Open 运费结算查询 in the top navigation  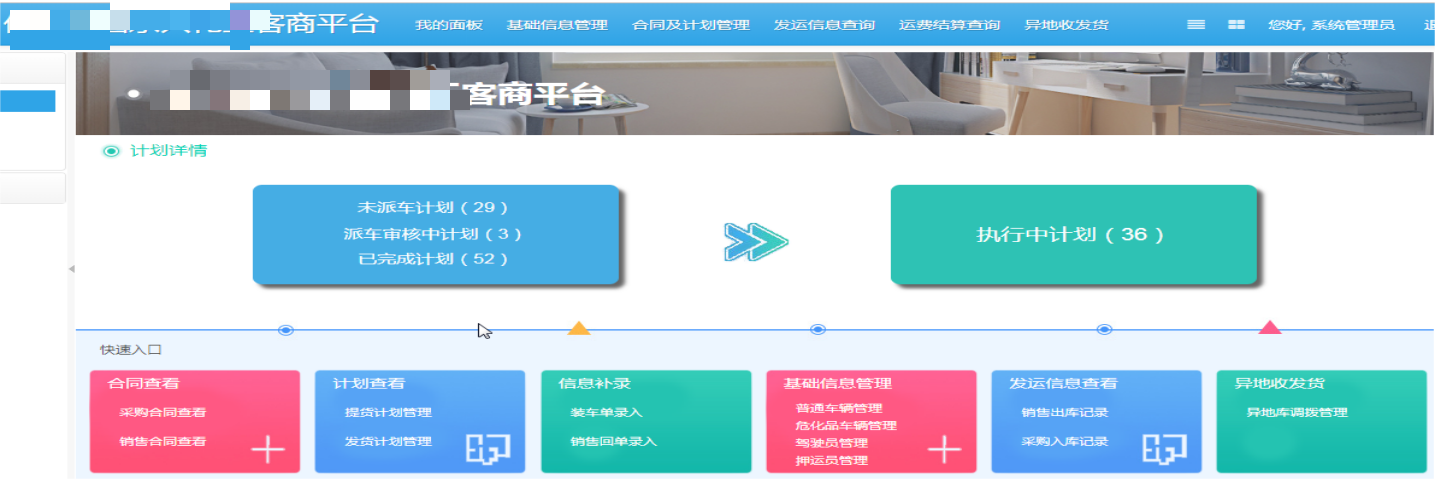click(x=949, y=25)
